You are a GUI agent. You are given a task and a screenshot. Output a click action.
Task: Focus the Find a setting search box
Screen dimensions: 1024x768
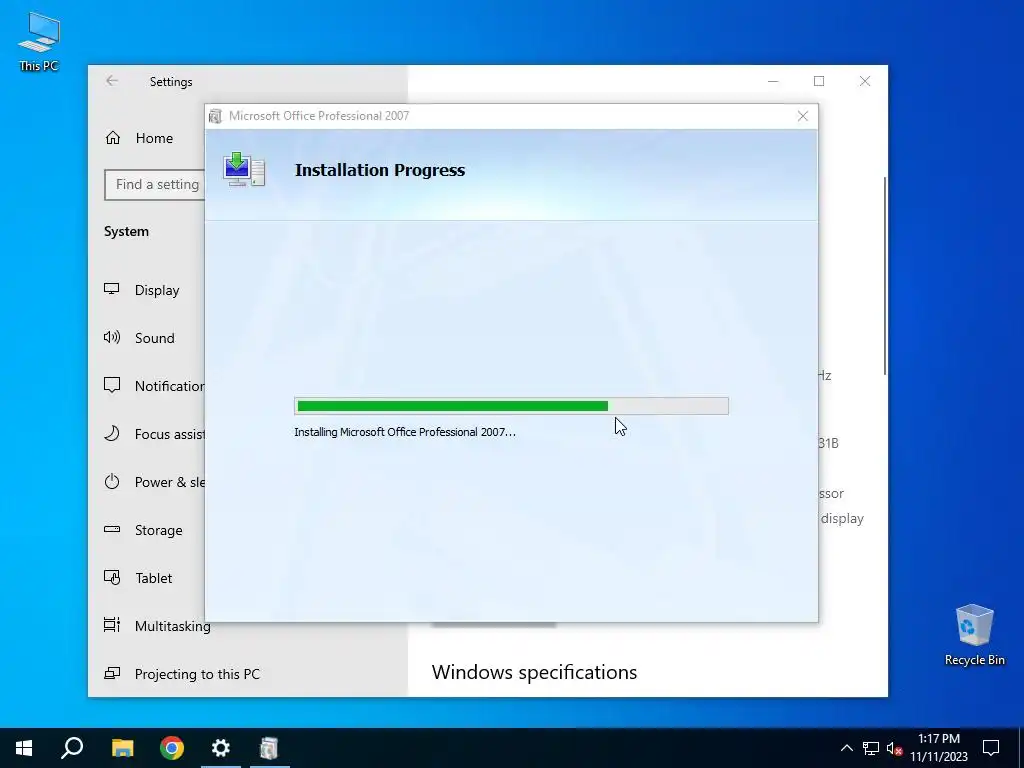tap(155, 184)
